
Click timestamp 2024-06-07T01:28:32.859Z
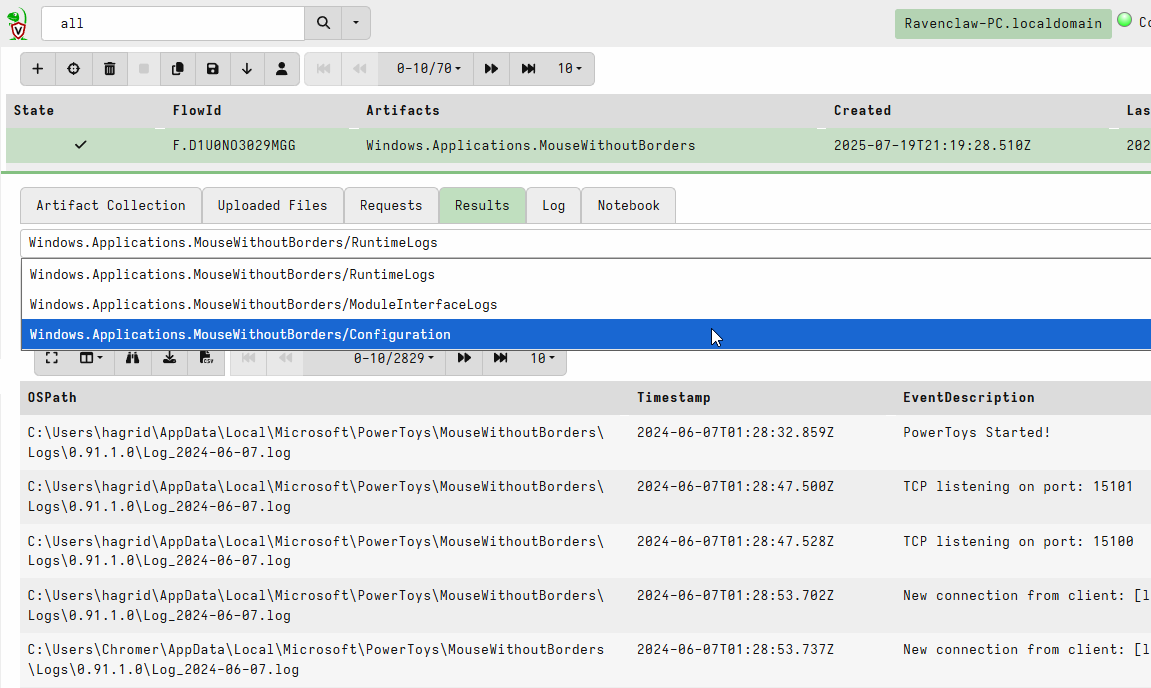tap(735, 433)
